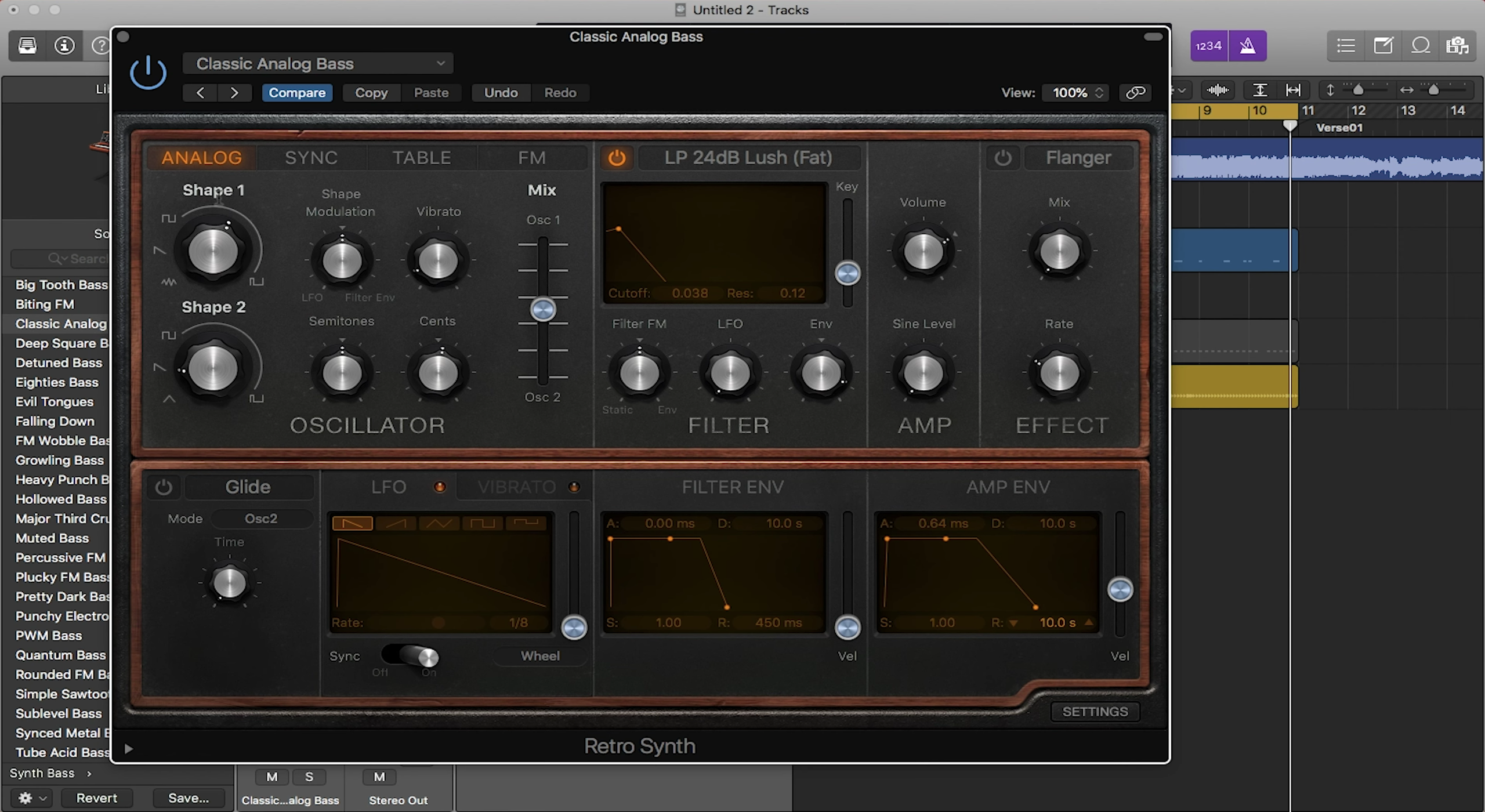1485x812 pixels.
Task: Toggle the count-in 1234 button
Action: click(1209, 46)
